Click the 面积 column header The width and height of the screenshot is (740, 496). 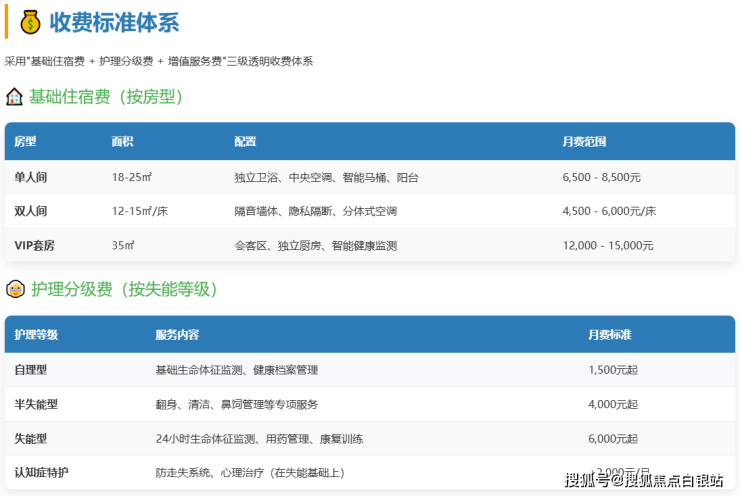pos(122,142)
